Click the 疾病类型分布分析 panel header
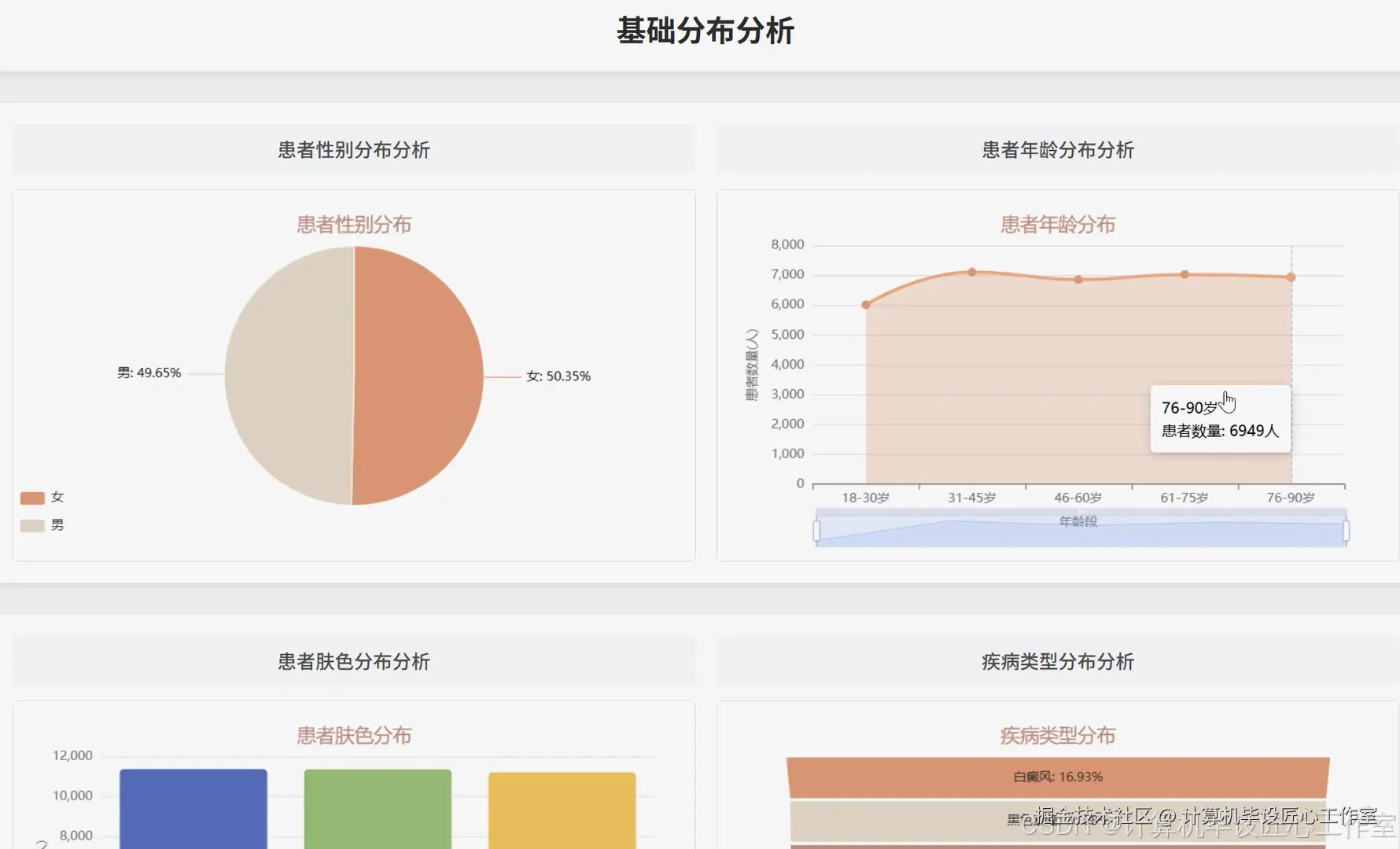 [1056, 661]
